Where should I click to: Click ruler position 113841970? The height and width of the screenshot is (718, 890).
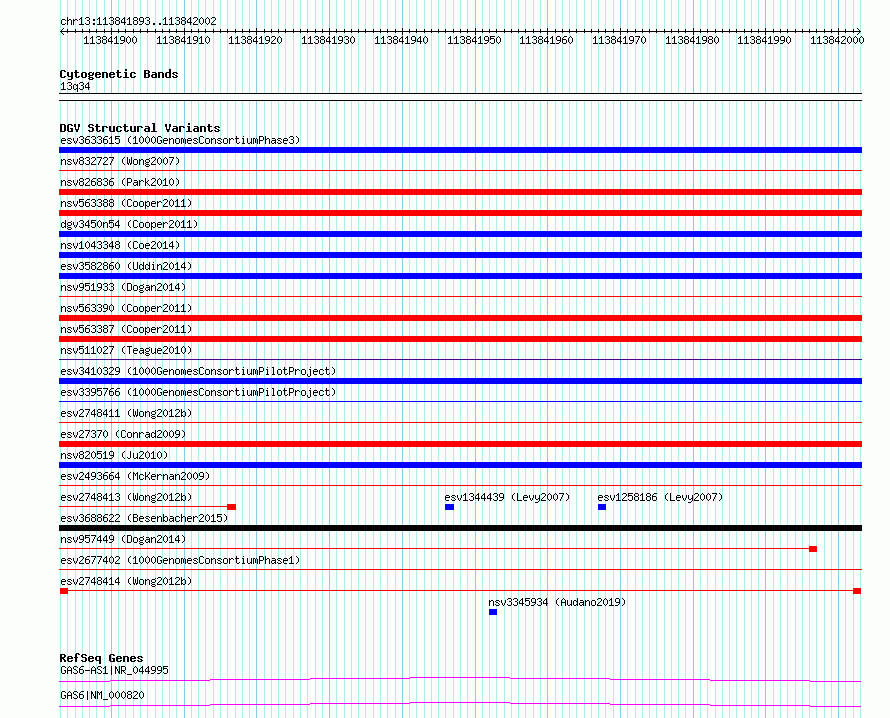[619, 40]
